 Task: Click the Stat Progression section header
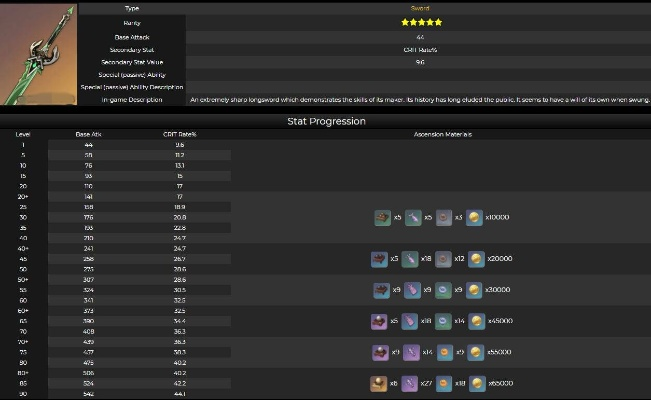tap(325, 121)
